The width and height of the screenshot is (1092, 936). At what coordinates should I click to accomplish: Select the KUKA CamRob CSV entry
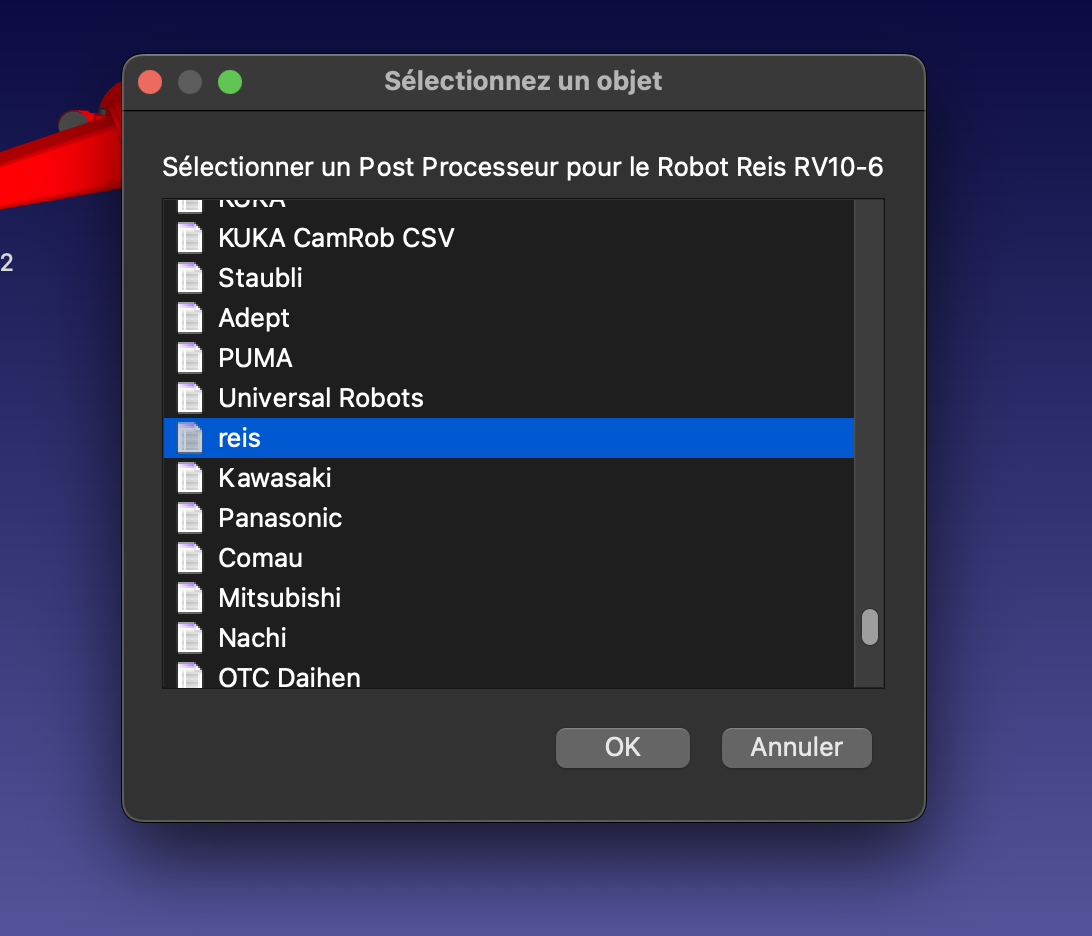(x=336, y=238)
